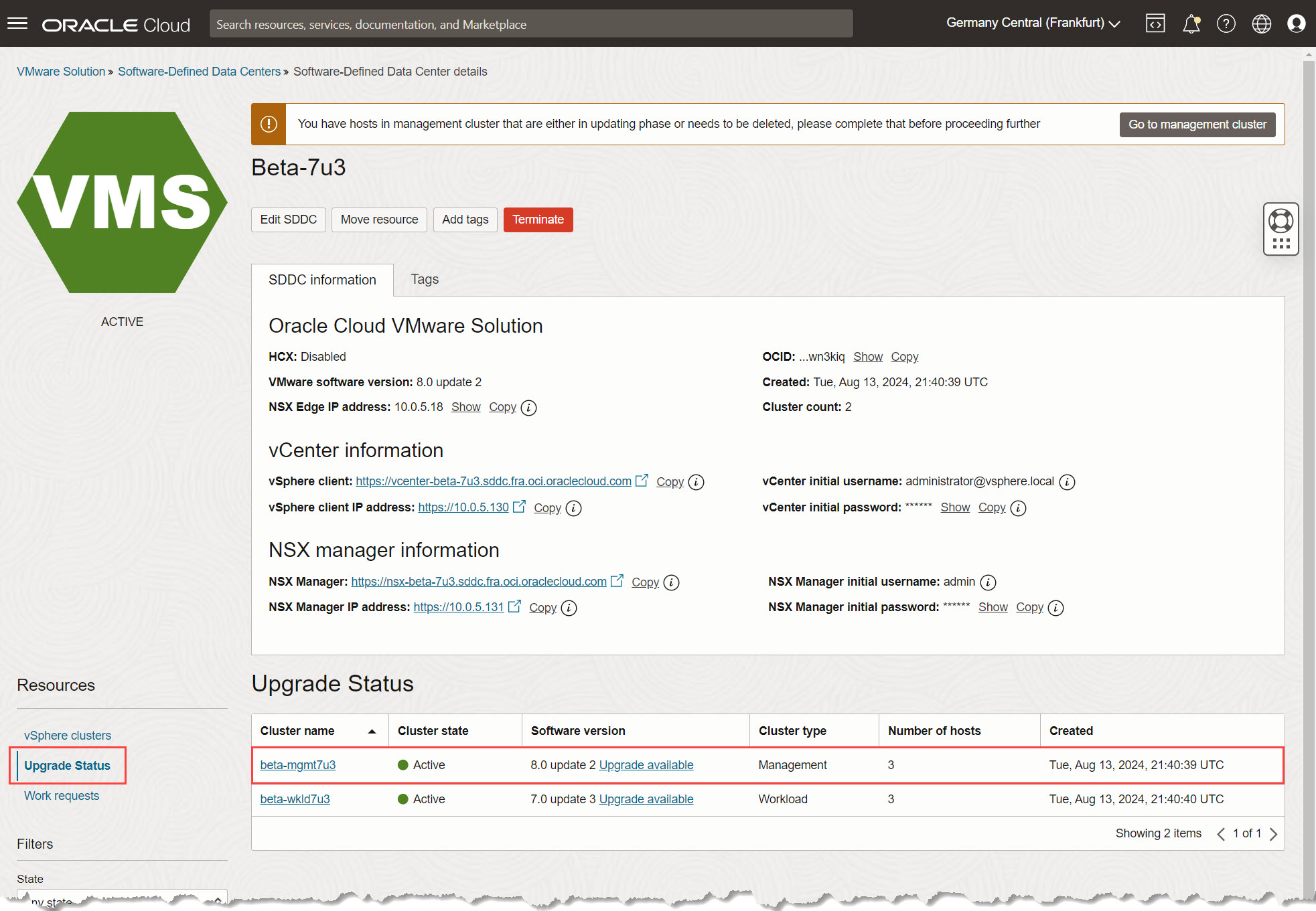Open the Cloud Shell developer tools icon

(x=1155, y=24)
